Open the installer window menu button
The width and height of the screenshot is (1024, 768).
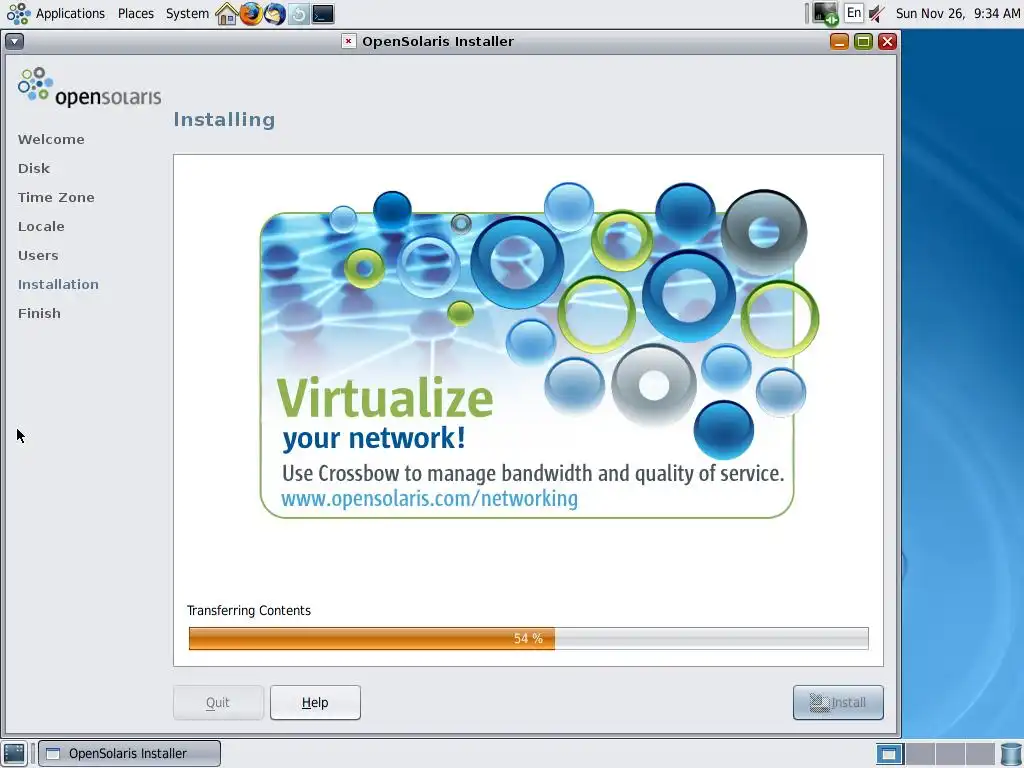pyautogui.click(x=14, y=41)
